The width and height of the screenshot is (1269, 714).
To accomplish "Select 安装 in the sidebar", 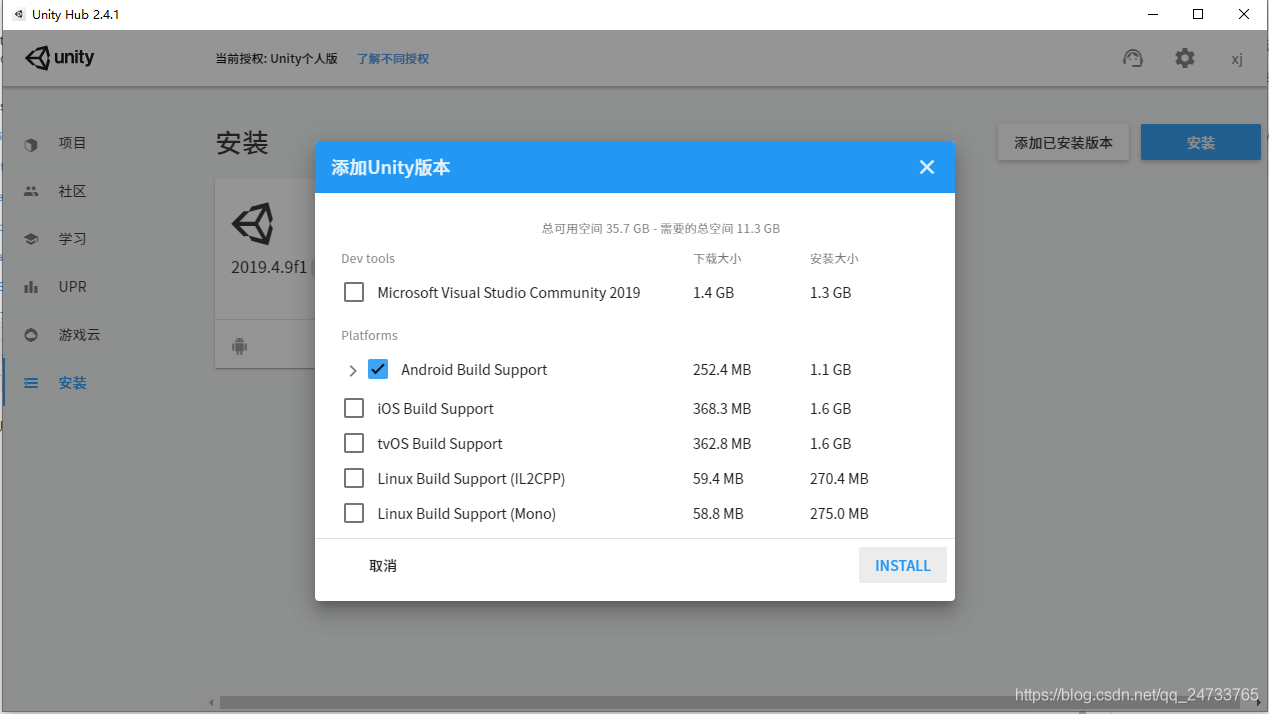I will click(73, 383).
